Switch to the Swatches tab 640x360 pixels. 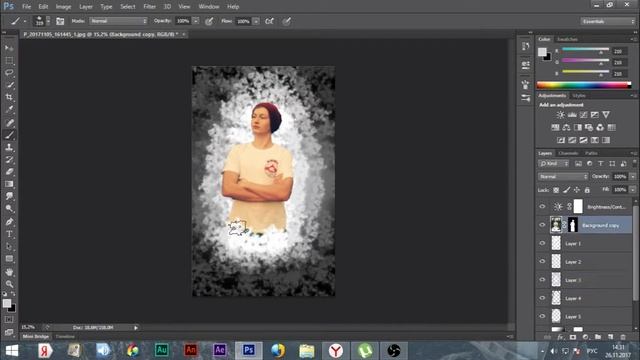click(x=567, y=39)
